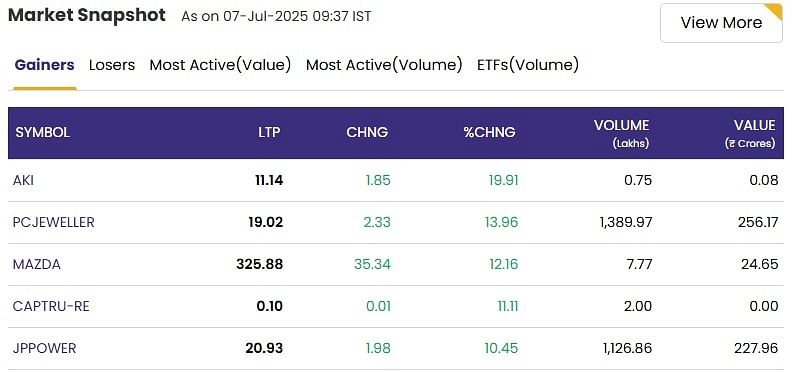Click the %CHNG column header
This screenshot has width=792, height=372.
click(x=489, y=132)
